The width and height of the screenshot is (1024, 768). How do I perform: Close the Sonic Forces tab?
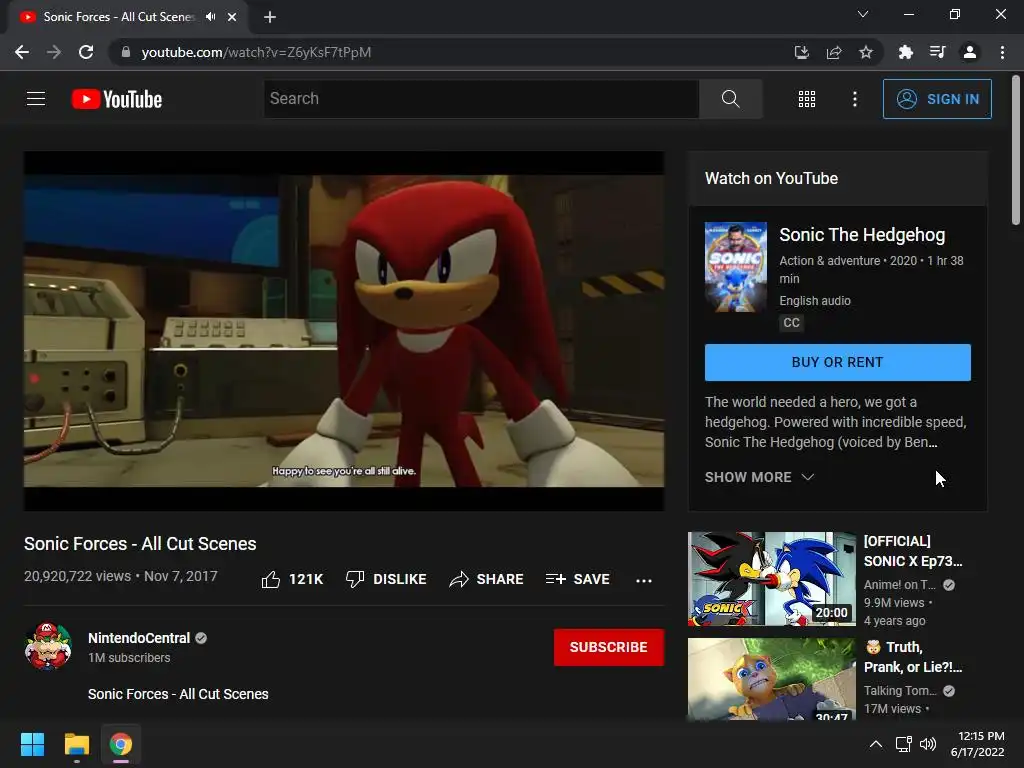pyautogui.click(x=232, y=18)
